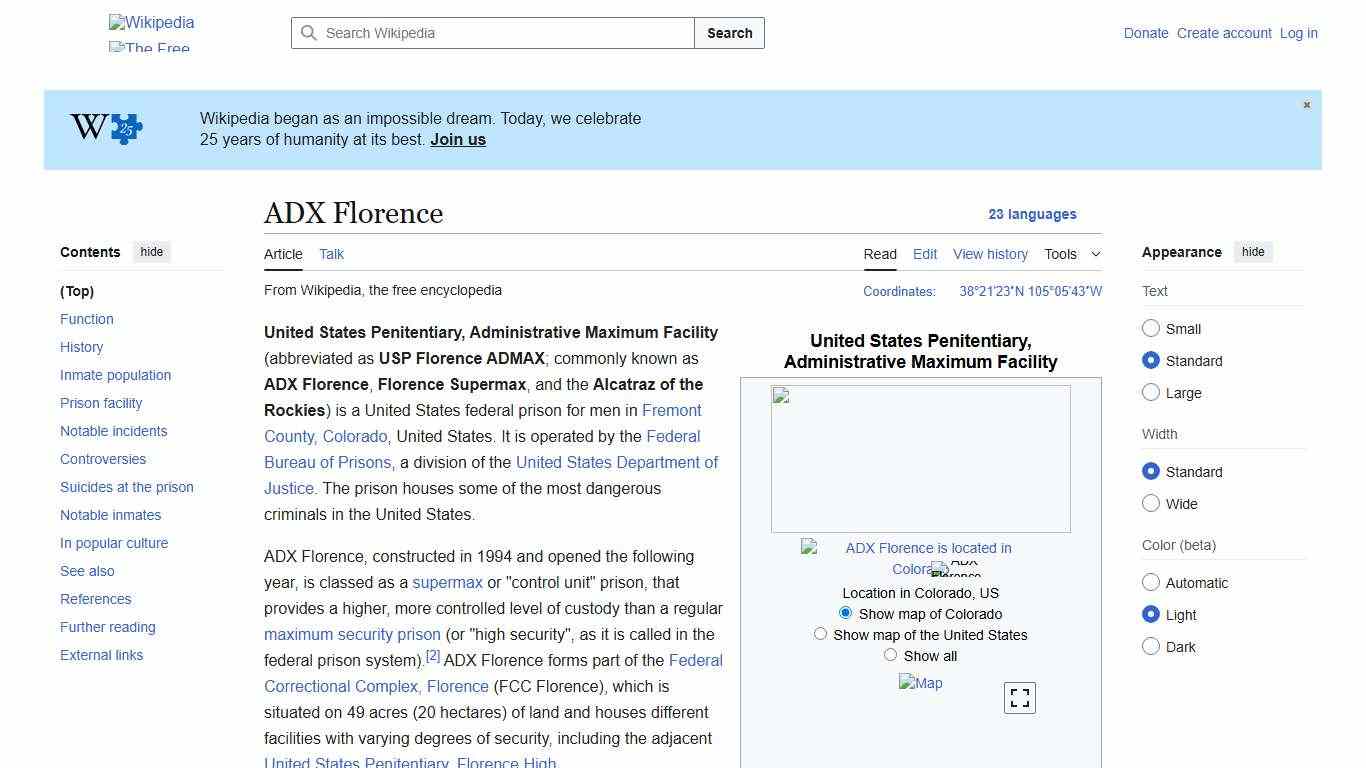Switch to the Talk tab

331,254
